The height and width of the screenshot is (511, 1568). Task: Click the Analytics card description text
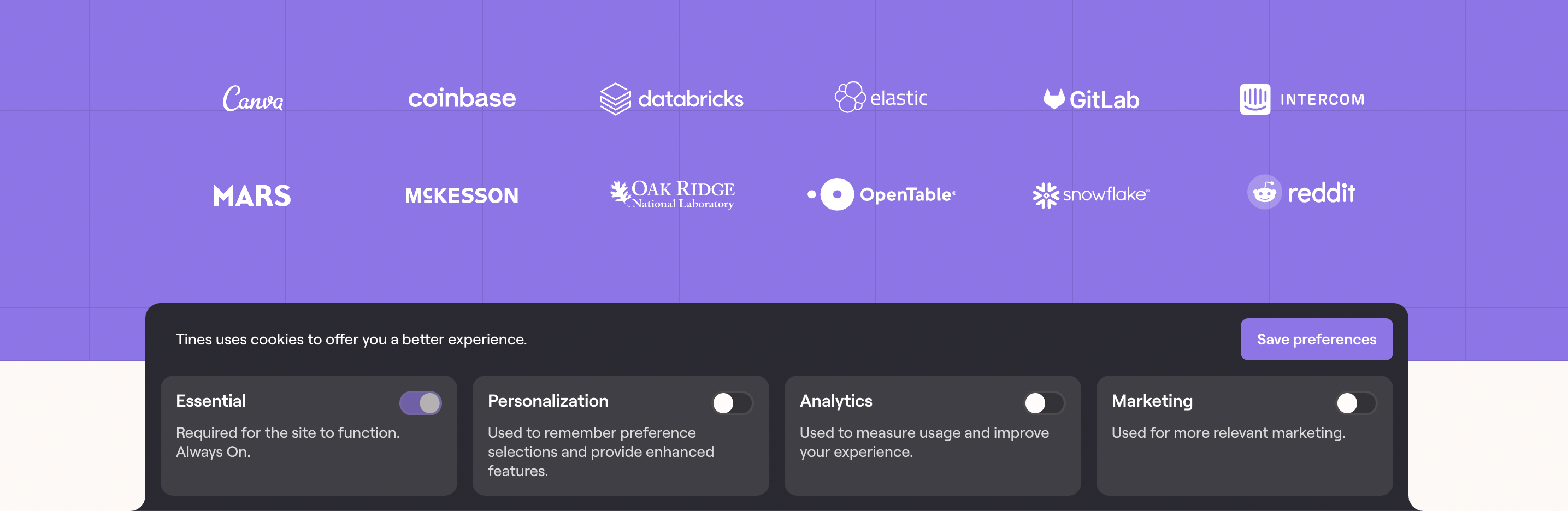pos(923,442)
